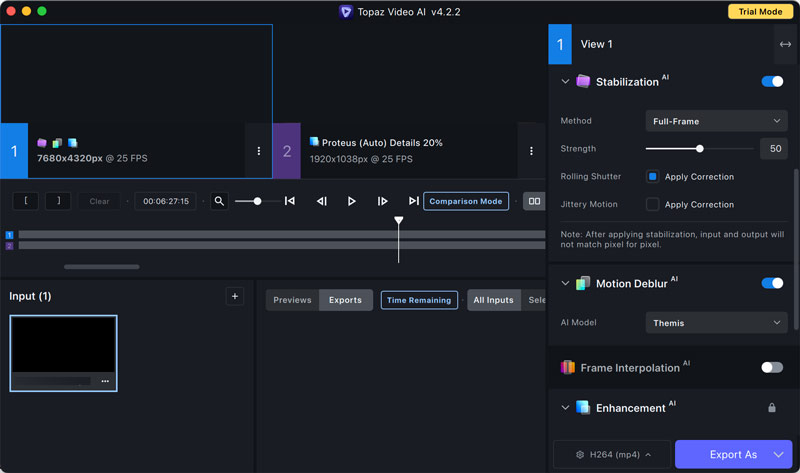Collapse the Motion Deblur section chevron
Image resolution: width=800 pixels, height=473 pixels.
565,283
